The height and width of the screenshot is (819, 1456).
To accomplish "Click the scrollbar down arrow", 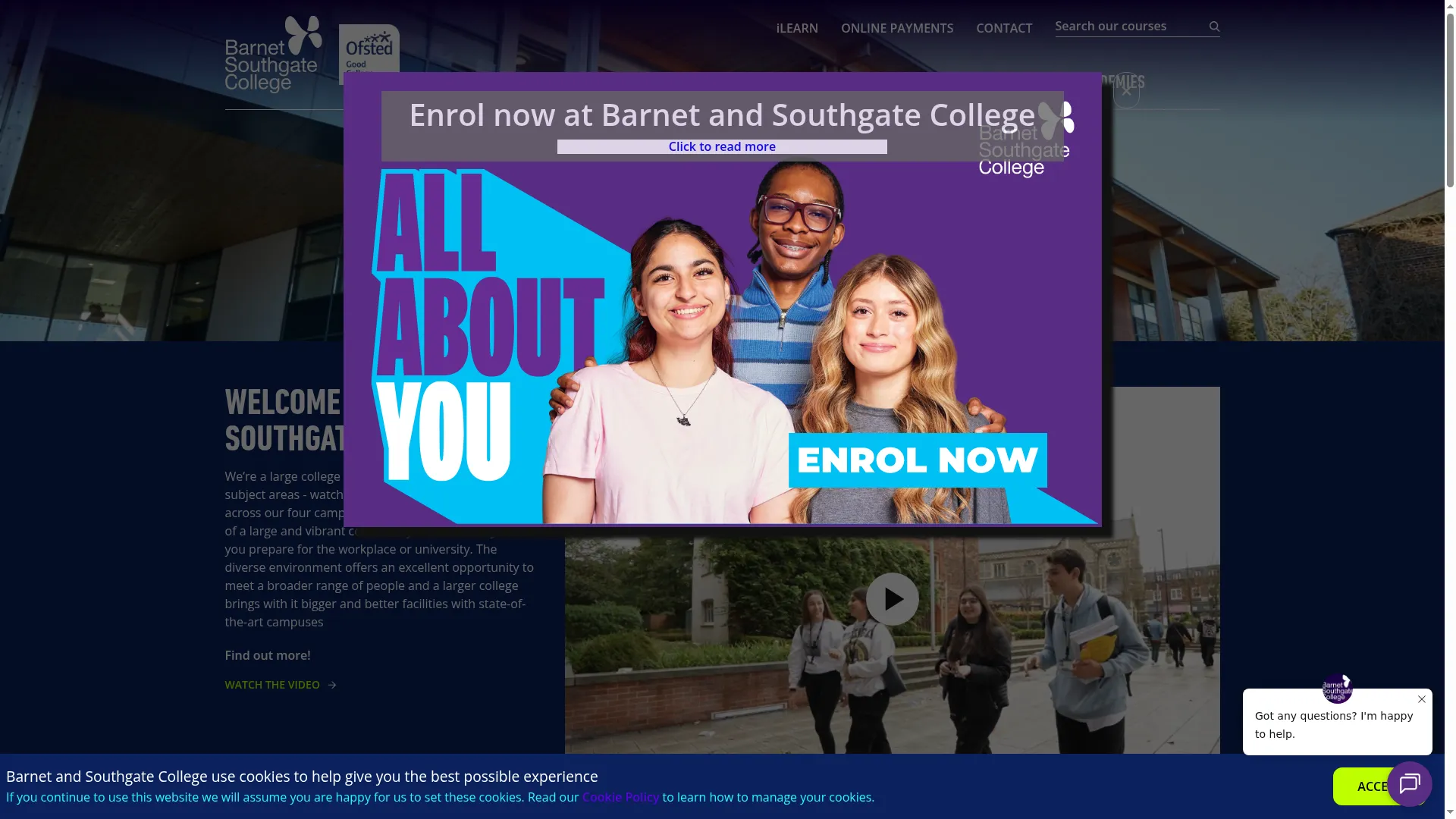I will pyautogui.click(x=1450, y=813).
